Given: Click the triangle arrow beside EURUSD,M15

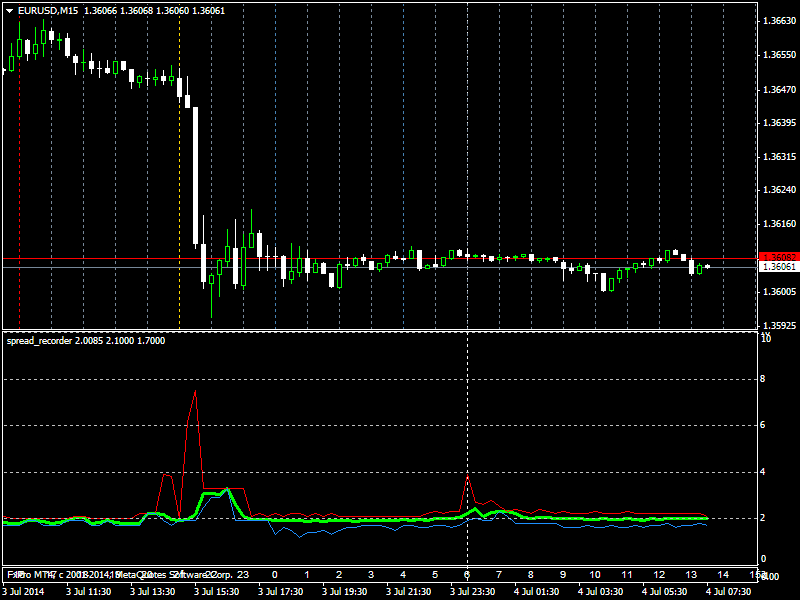Looking at the screenshot, I should point(9,10).
